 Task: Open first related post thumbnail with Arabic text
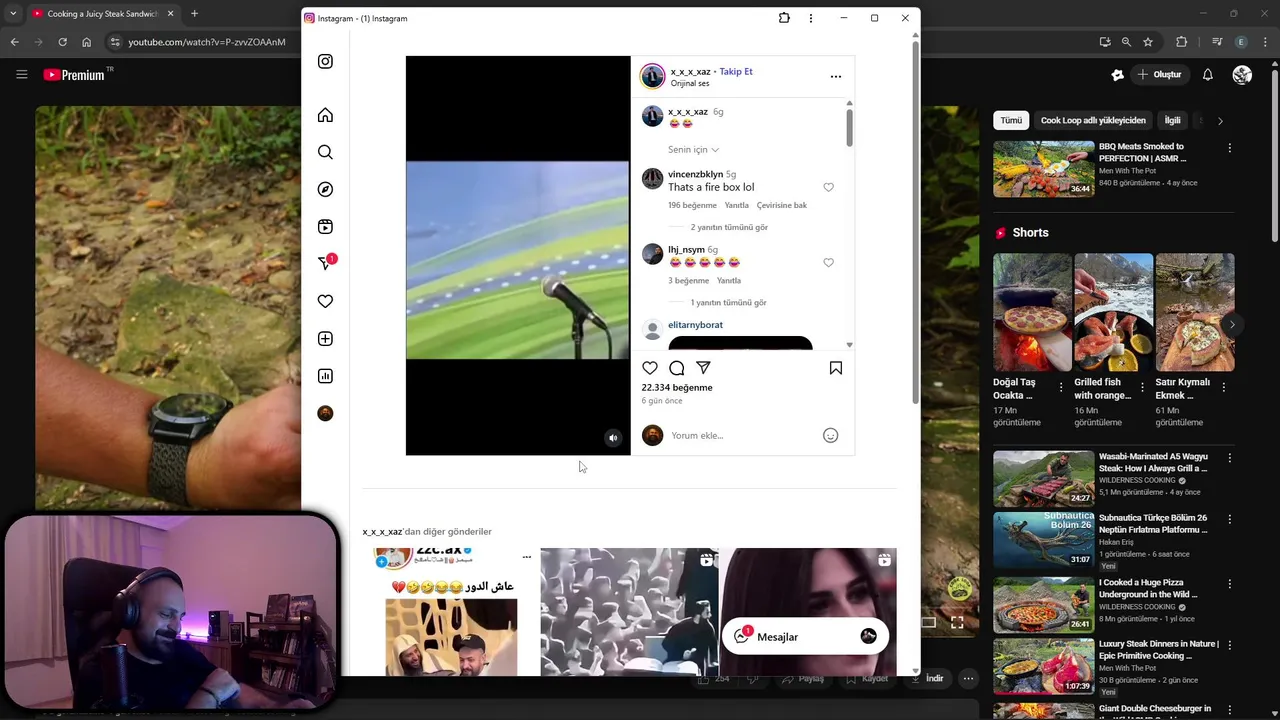(x=451, y=611)
